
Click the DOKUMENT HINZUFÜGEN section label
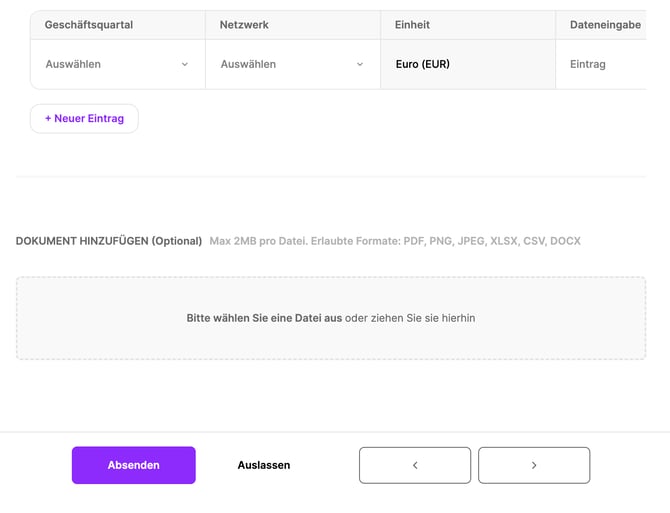[x=109, y=241]
